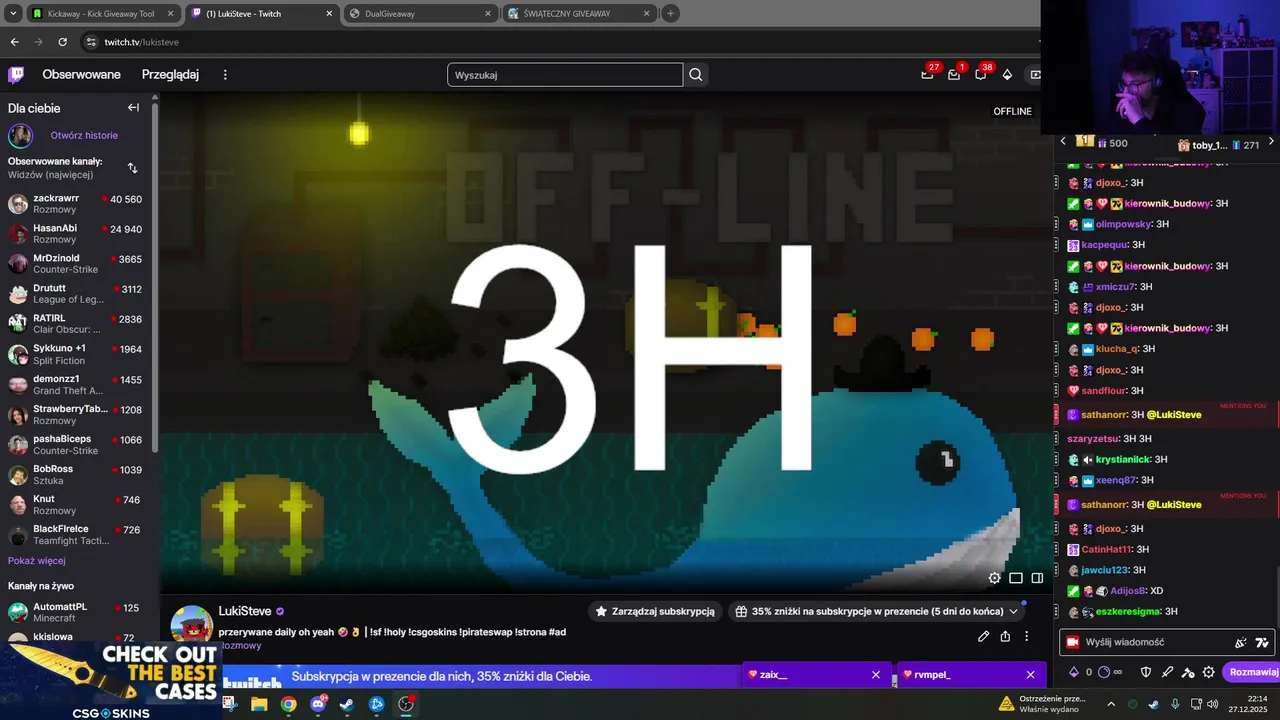Screen dimensions: 1280x720
Task: Focus the Wyszukaj search box
Action: coord(565,75)
